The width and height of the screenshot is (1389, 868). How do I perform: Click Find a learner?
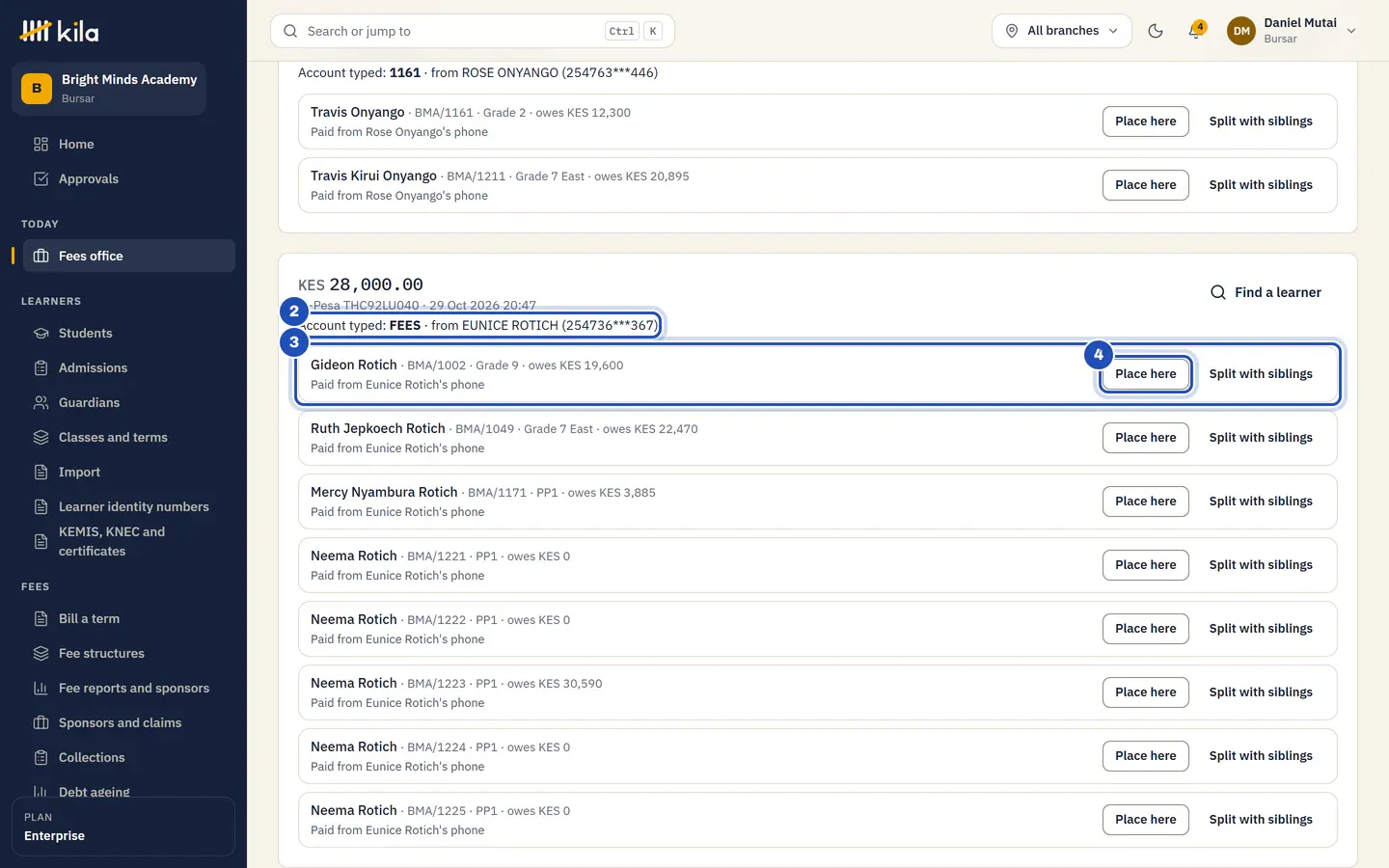[x=1266, y=292]
